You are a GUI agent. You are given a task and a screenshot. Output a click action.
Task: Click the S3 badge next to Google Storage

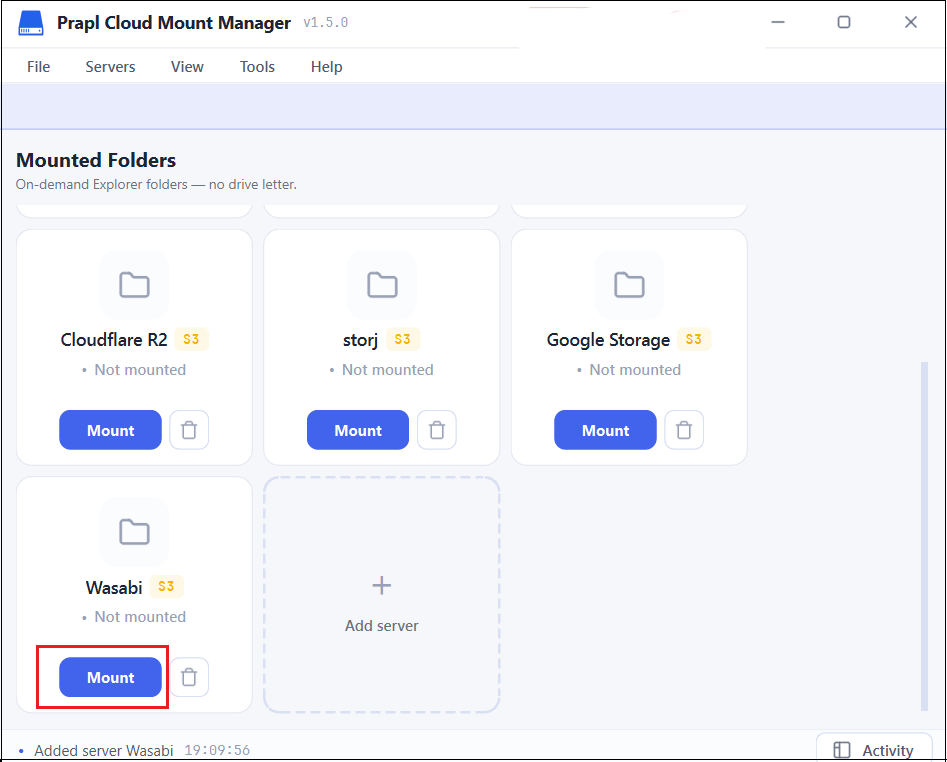(694, 339)
